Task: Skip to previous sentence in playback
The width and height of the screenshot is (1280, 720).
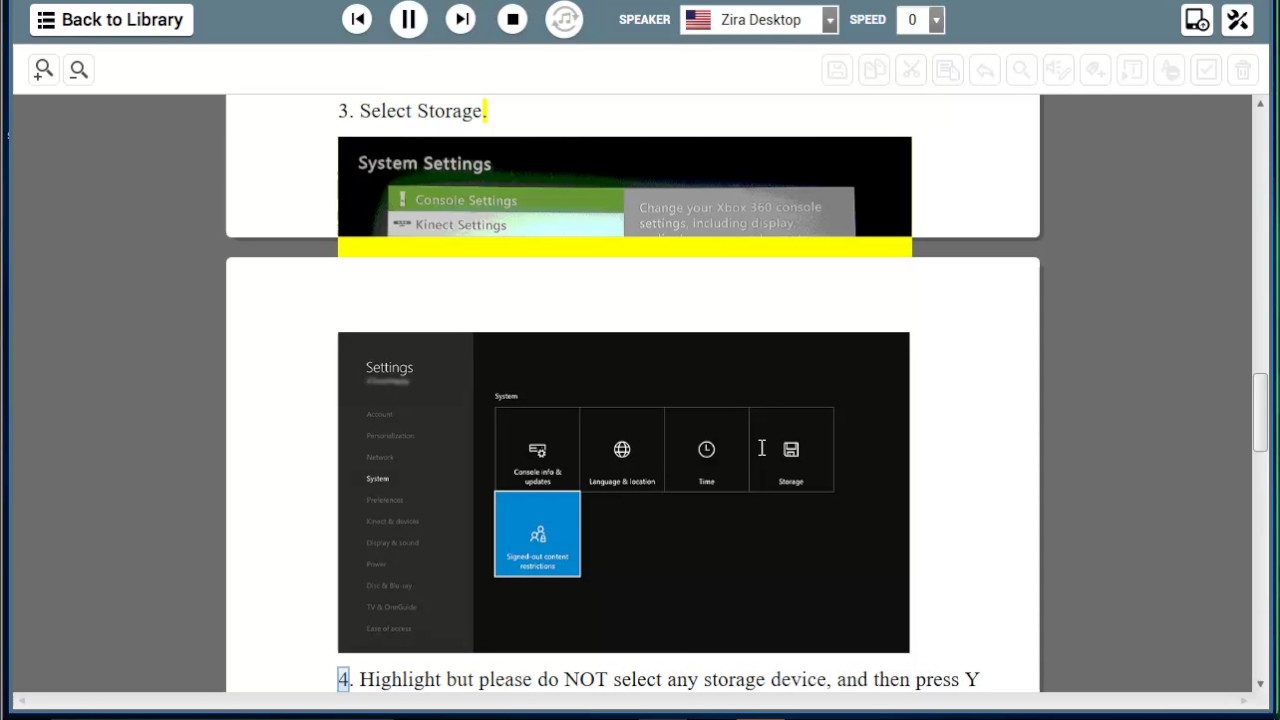Action: point(357,20)
